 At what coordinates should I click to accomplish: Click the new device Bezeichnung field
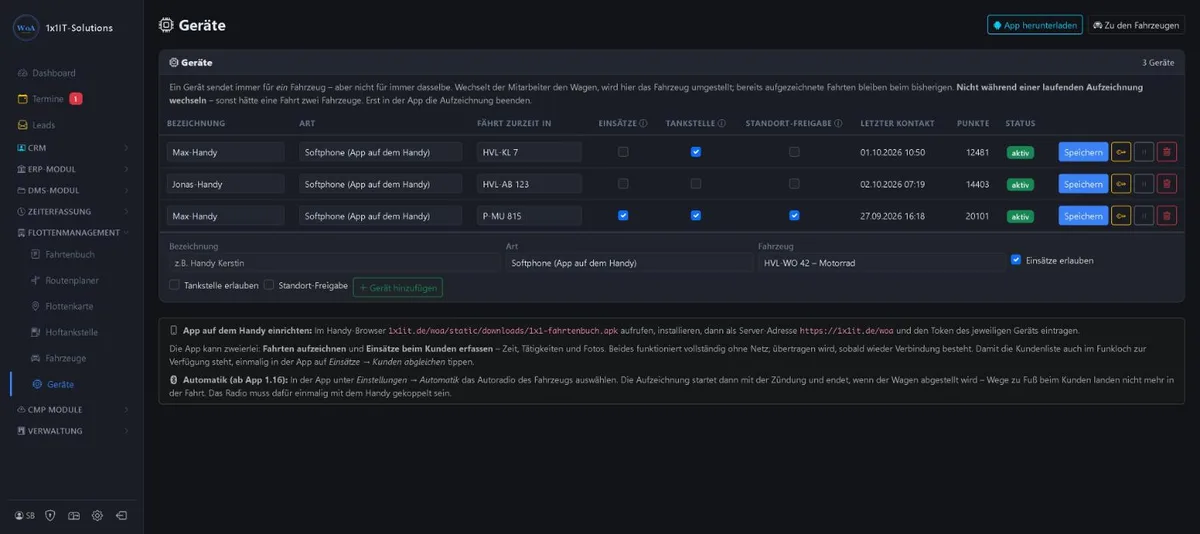[x=334, y=263]
